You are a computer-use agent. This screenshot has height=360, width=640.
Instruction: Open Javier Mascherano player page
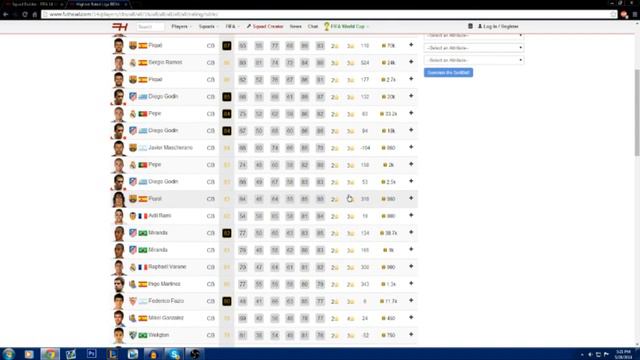click(171, 147)
